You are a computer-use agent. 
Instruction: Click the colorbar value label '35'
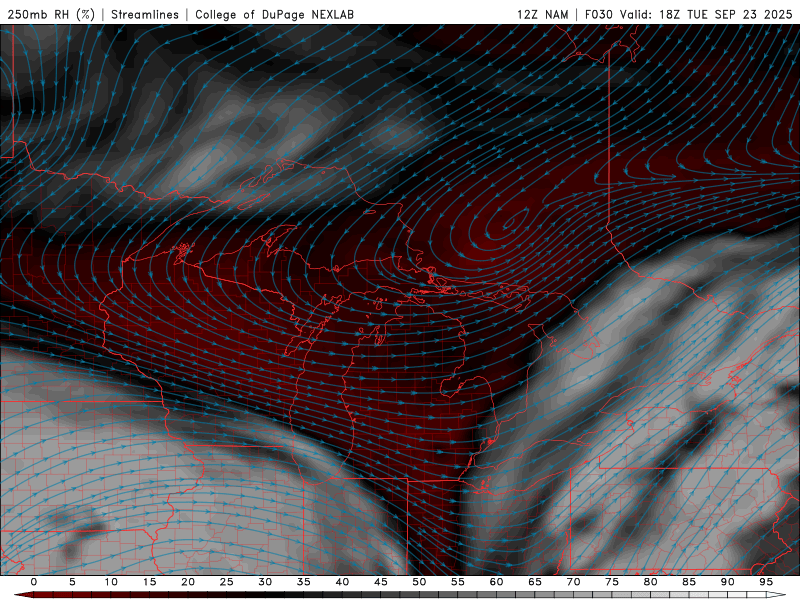coord(304,582)
